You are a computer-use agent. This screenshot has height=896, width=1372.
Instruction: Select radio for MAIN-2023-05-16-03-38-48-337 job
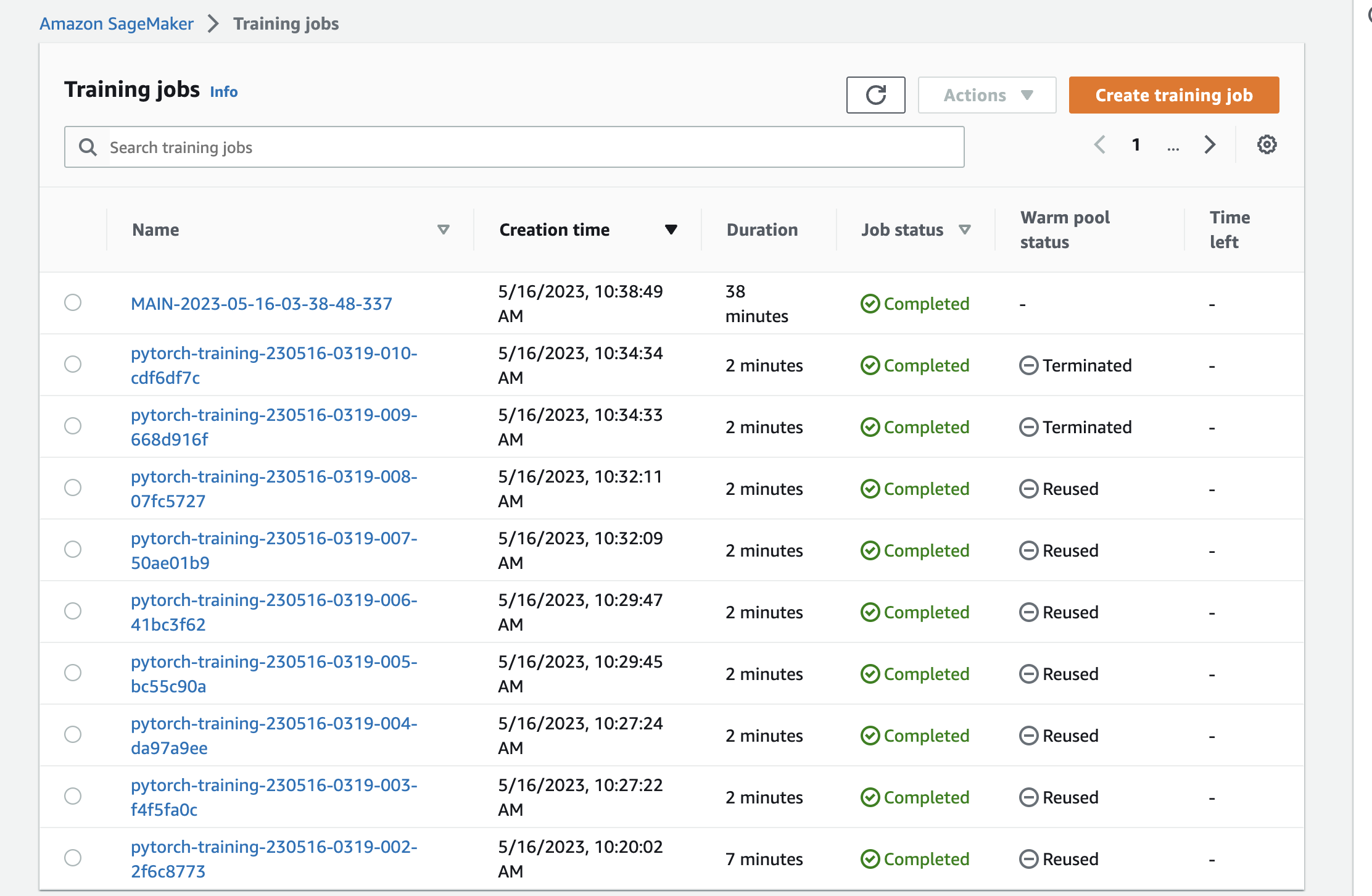(x=73, y=302)
